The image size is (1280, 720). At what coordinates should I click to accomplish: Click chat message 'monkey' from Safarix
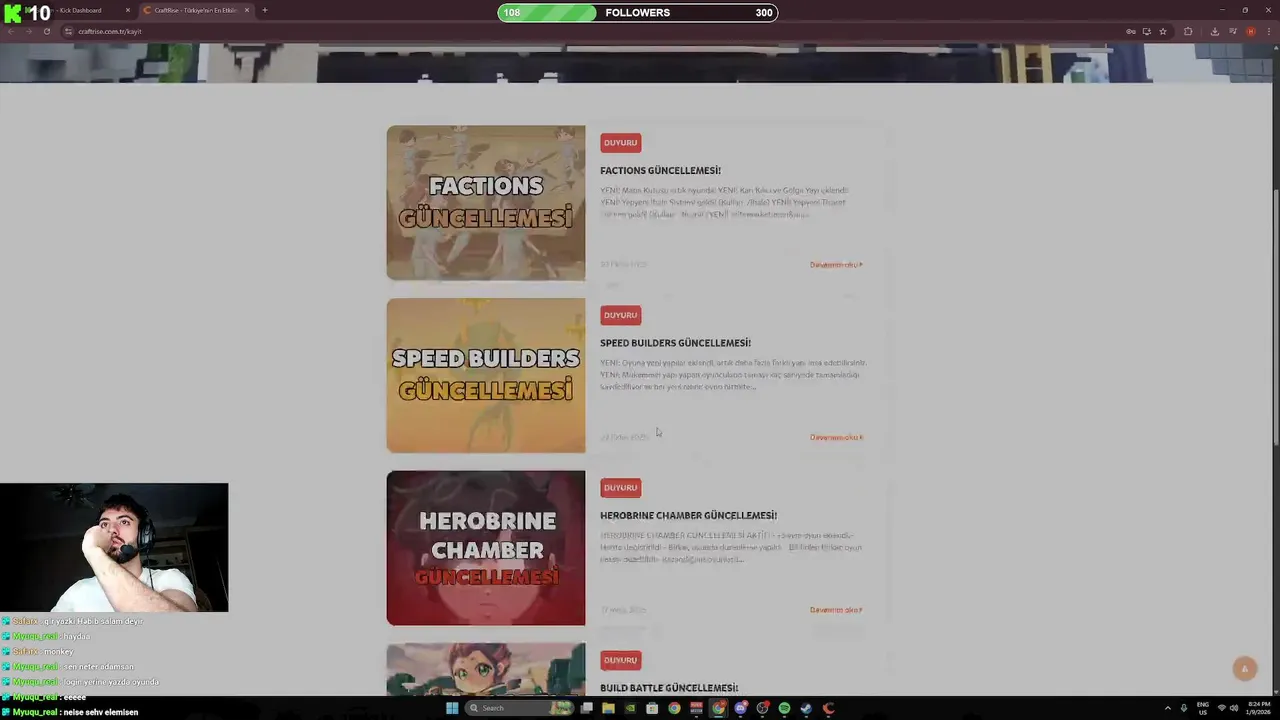coord(58,652)
